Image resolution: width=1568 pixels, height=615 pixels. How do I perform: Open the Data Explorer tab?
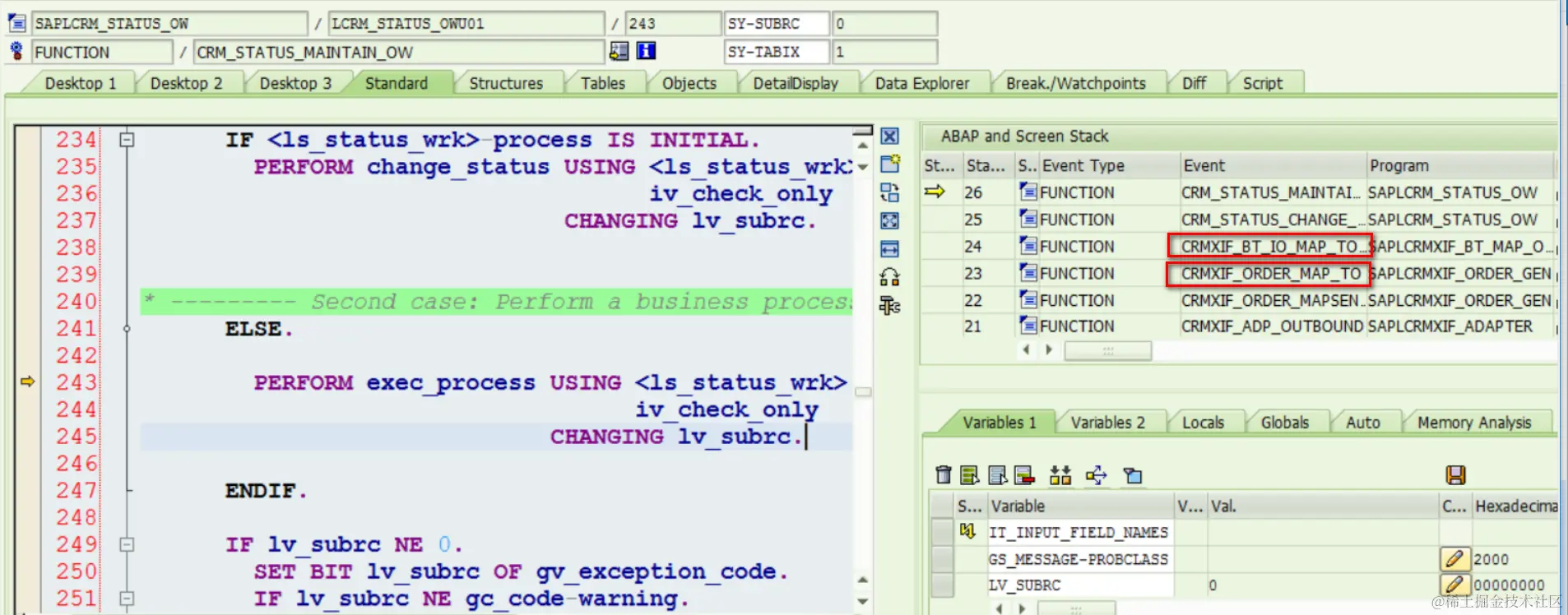pos(922,83)
